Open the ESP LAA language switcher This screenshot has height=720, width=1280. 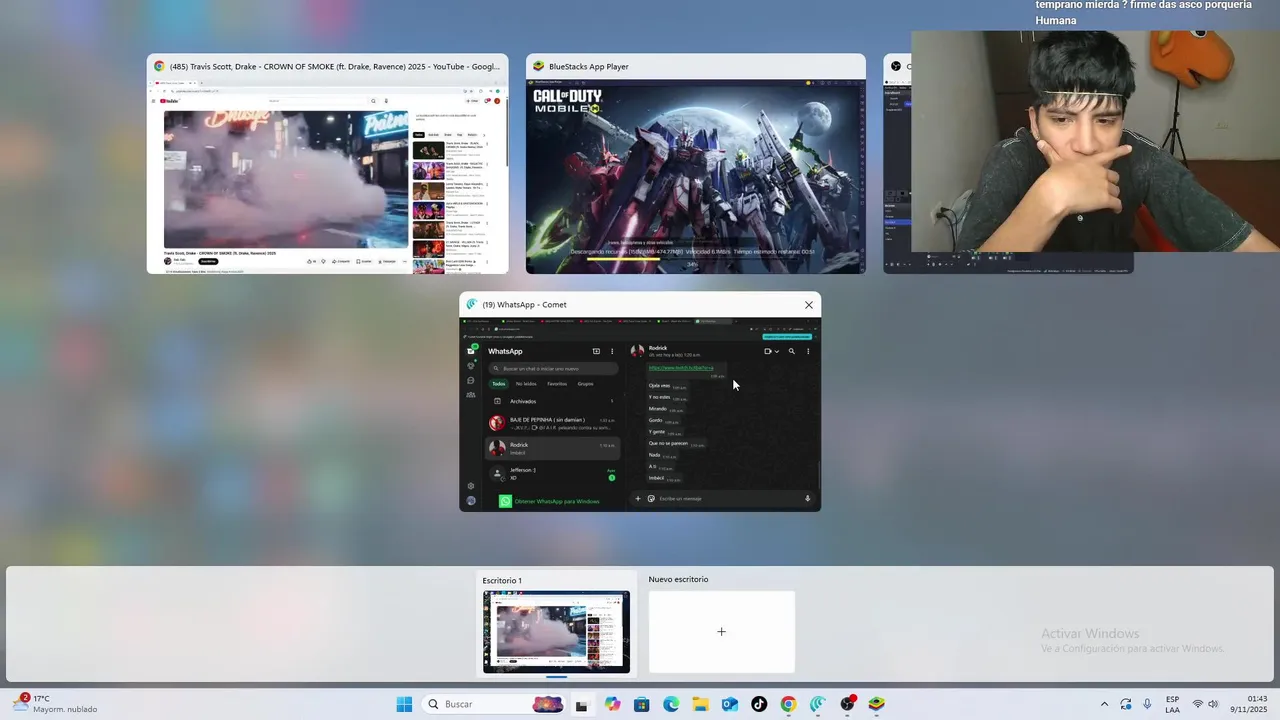coord(1172,704)
